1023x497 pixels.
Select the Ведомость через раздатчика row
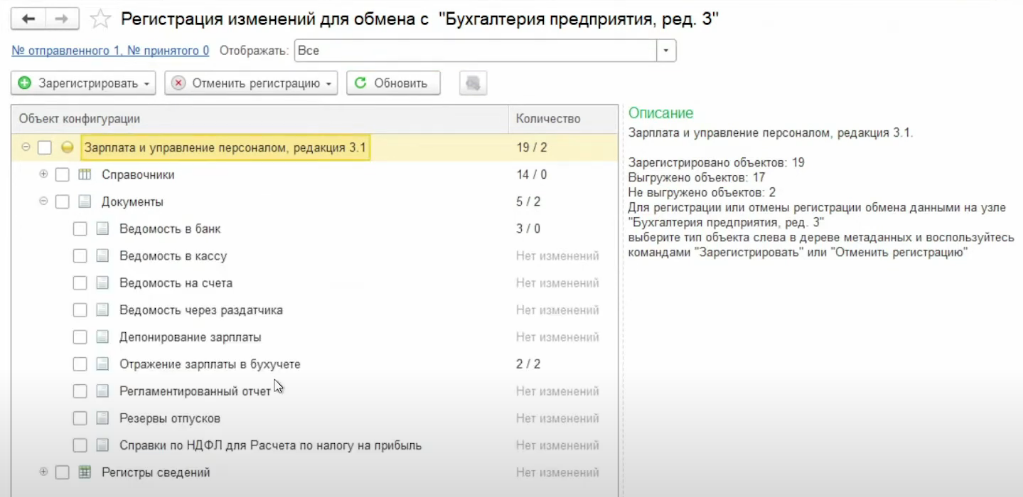tap(314, 310)
